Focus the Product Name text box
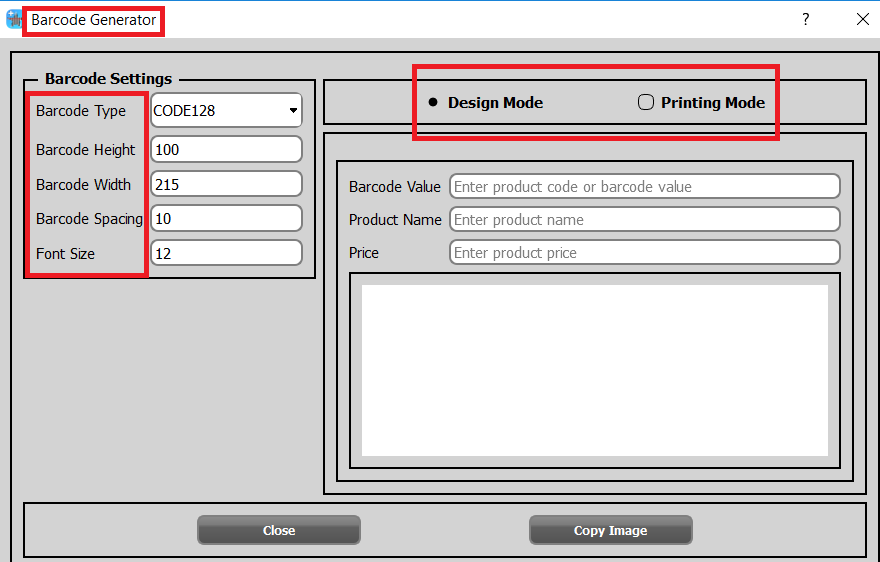 coord(644,220)
